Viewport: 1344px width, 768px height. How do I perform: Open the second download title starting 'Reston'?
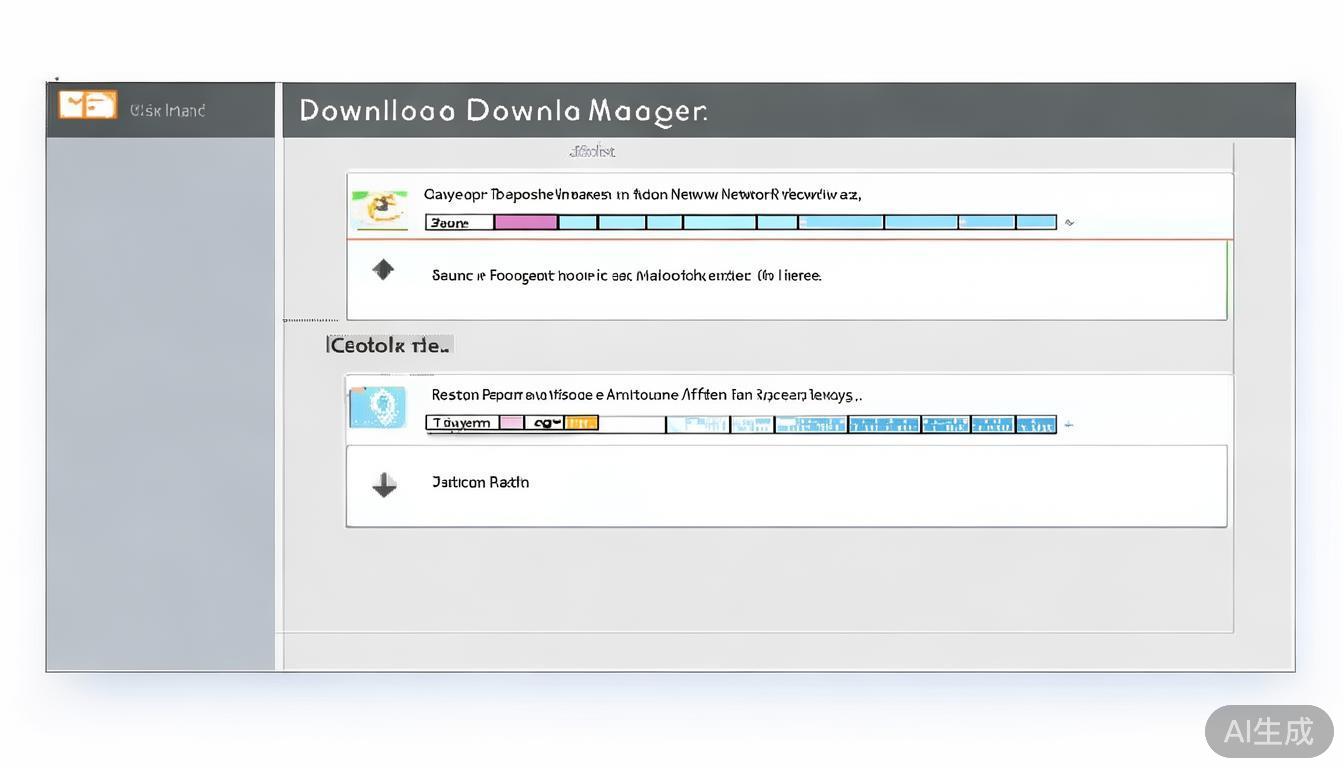coord(646,395)
